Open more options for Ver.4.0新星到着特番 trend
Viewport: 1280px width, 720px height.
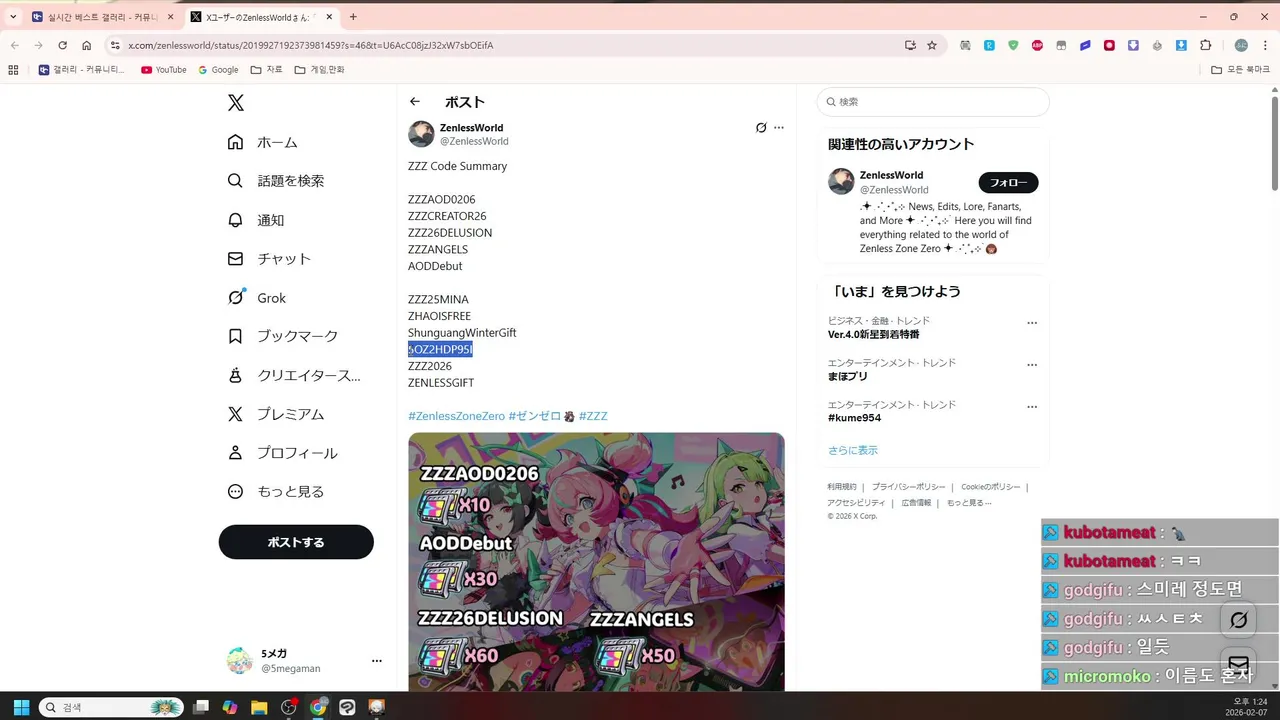[x=1032, y=323]
